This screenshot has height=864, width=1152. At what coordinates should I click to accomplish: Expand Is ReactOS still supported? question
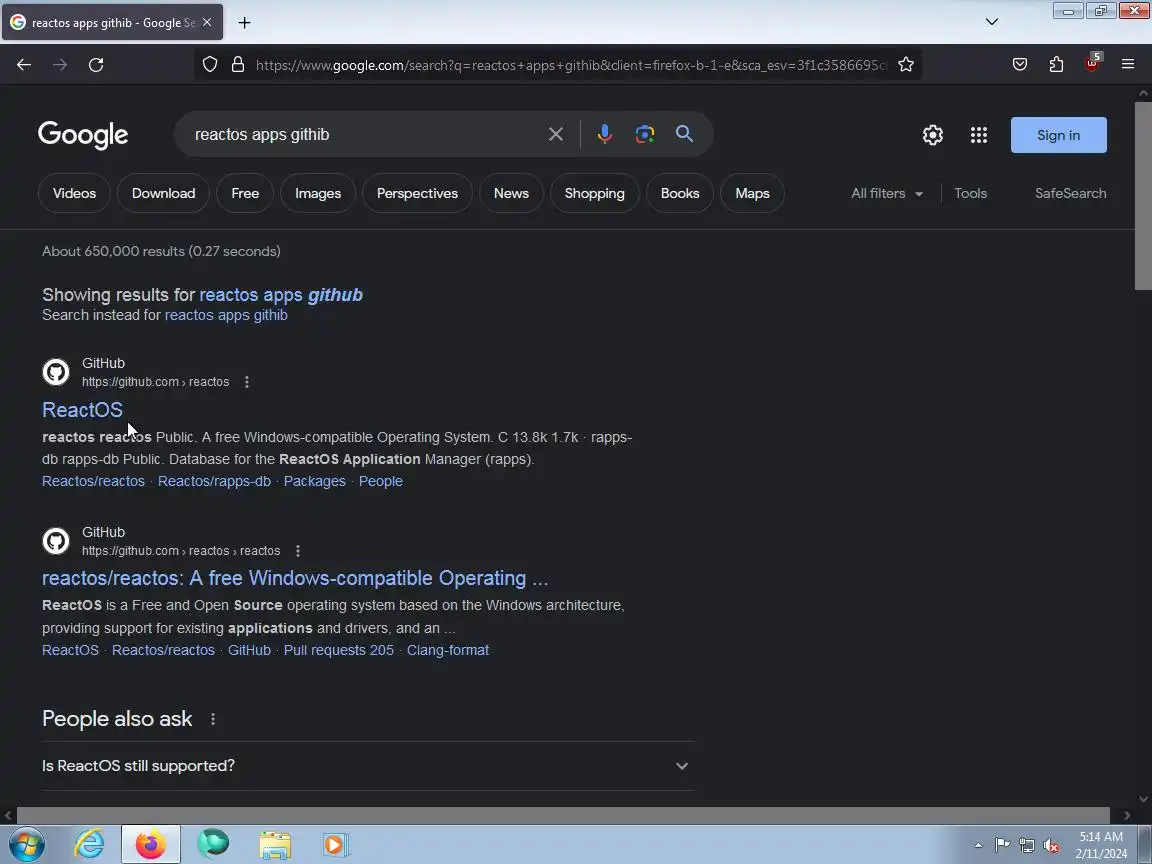point(369,766)
